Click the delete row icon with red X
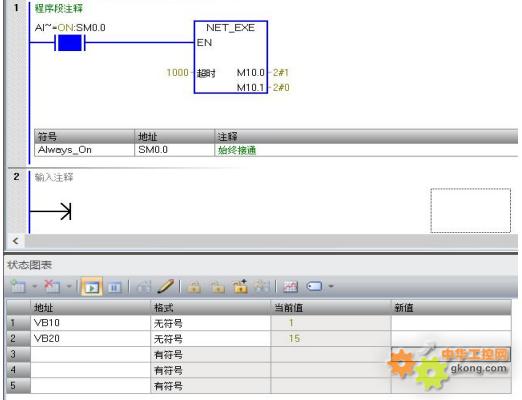The image size is (522, 400). [x=52, y=287]
